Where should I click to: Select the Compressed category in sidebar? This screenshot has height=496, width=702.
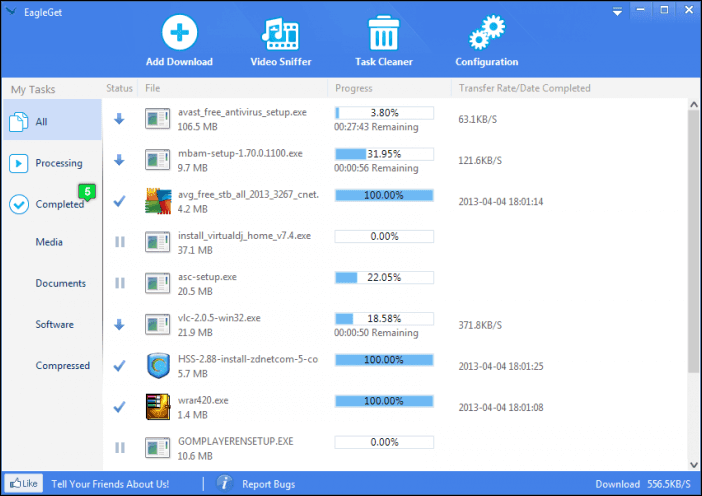tap(63, 365)
